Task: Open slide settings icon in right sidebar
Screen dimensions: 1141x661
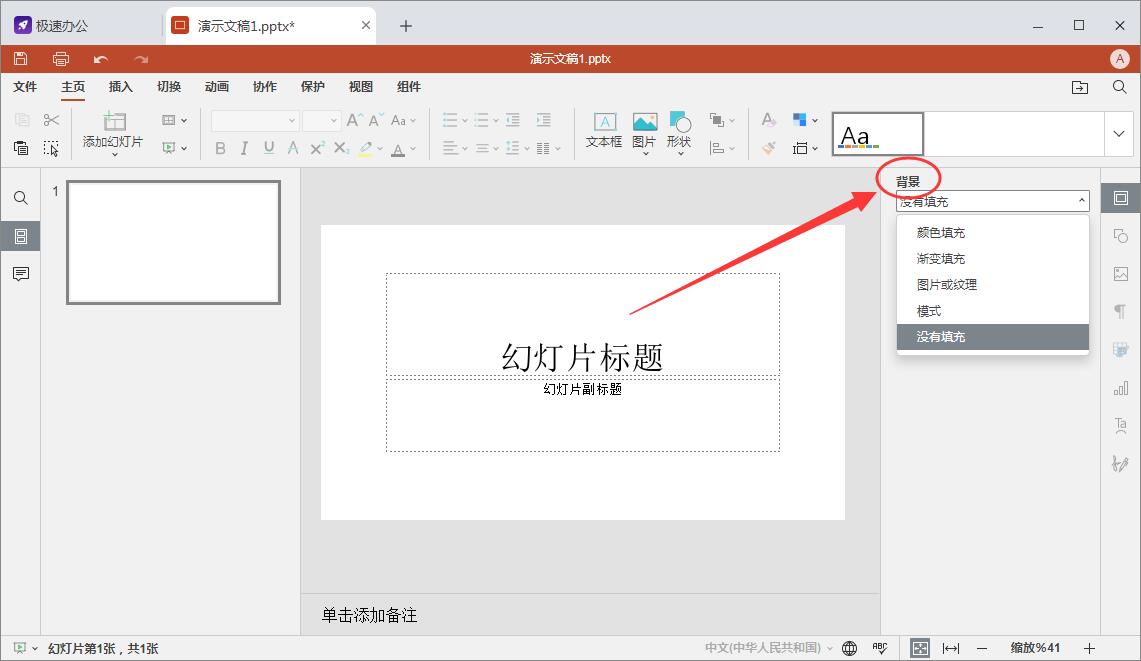Action: [x=1121, y=198]
